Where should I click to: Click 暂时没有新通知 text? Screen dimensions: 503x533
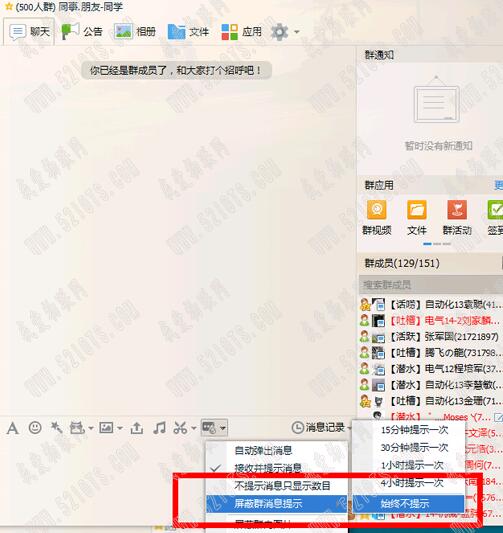pos(438,146)
